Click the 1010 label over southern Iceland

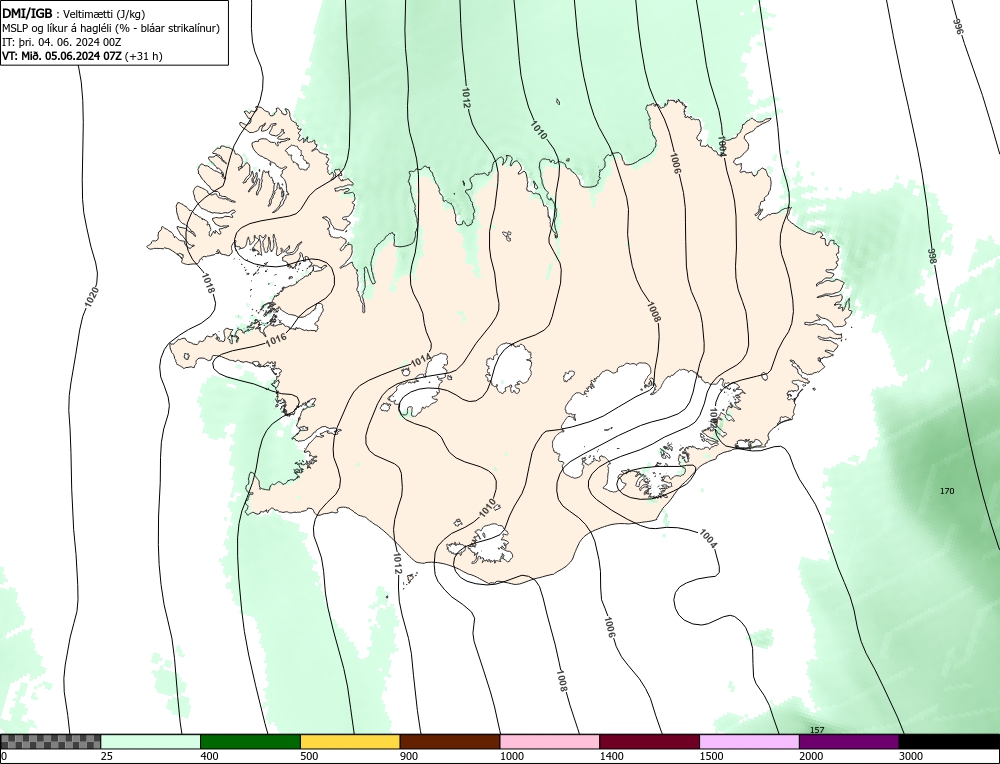[487, 508]
